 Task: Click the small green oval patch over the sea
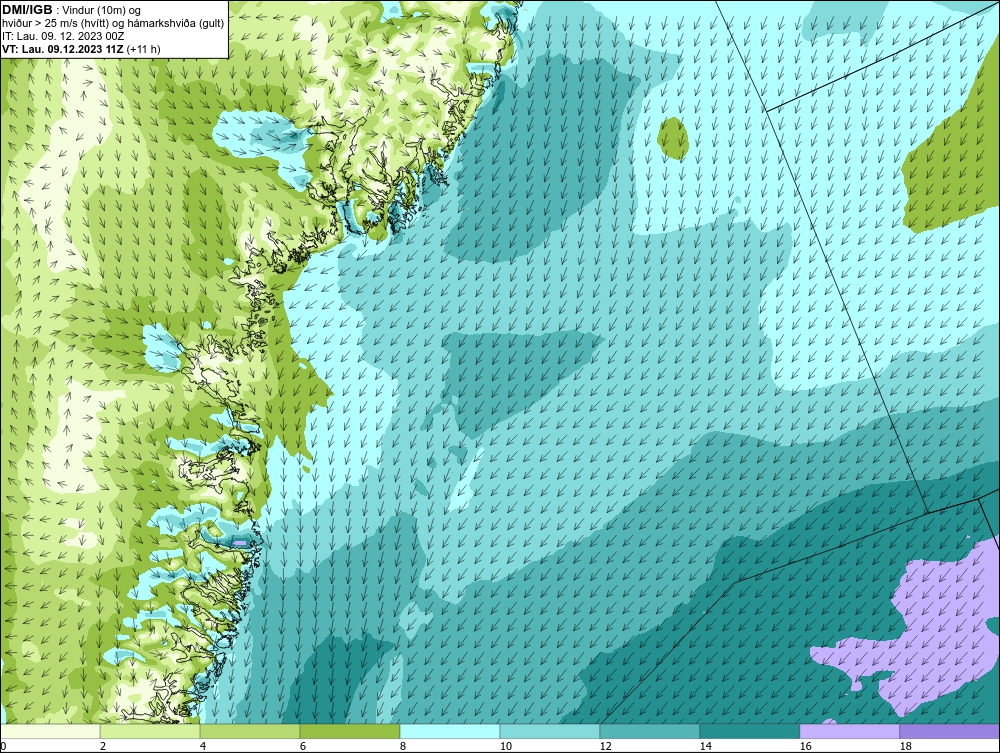pos(673,138)
